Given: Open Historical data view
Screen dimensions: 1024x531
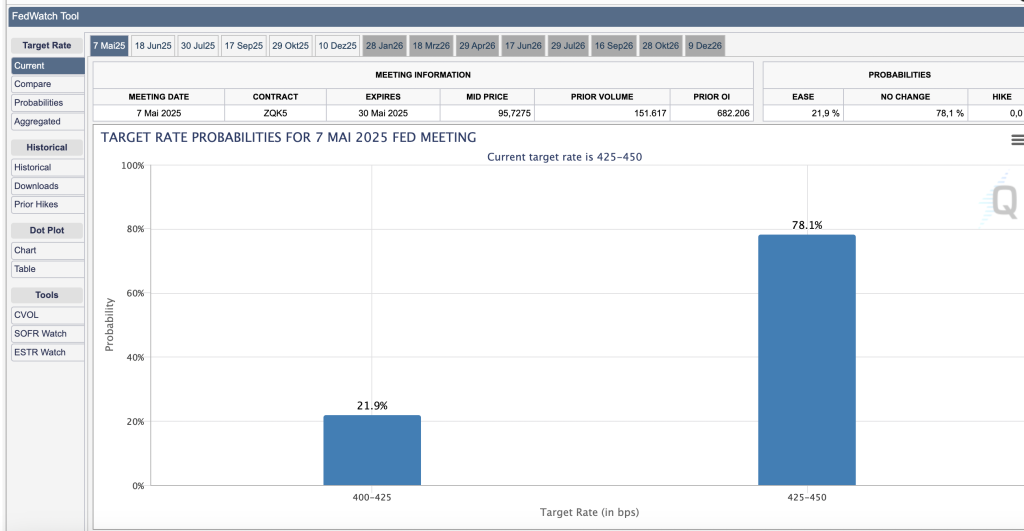Looking at the screenshot, I should (47, 168).
